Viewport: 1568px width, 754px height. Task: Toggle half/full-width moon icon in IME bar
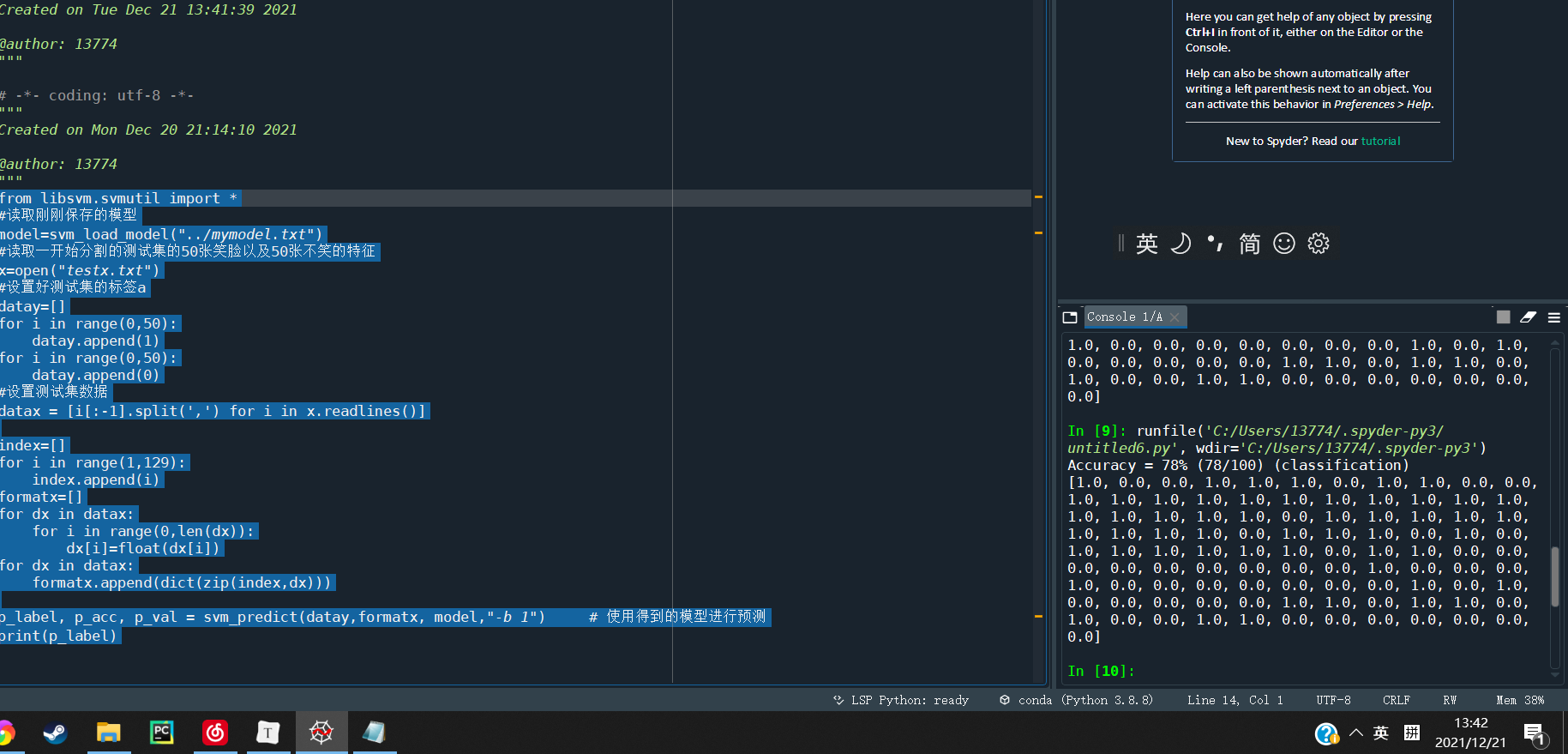1181,244
